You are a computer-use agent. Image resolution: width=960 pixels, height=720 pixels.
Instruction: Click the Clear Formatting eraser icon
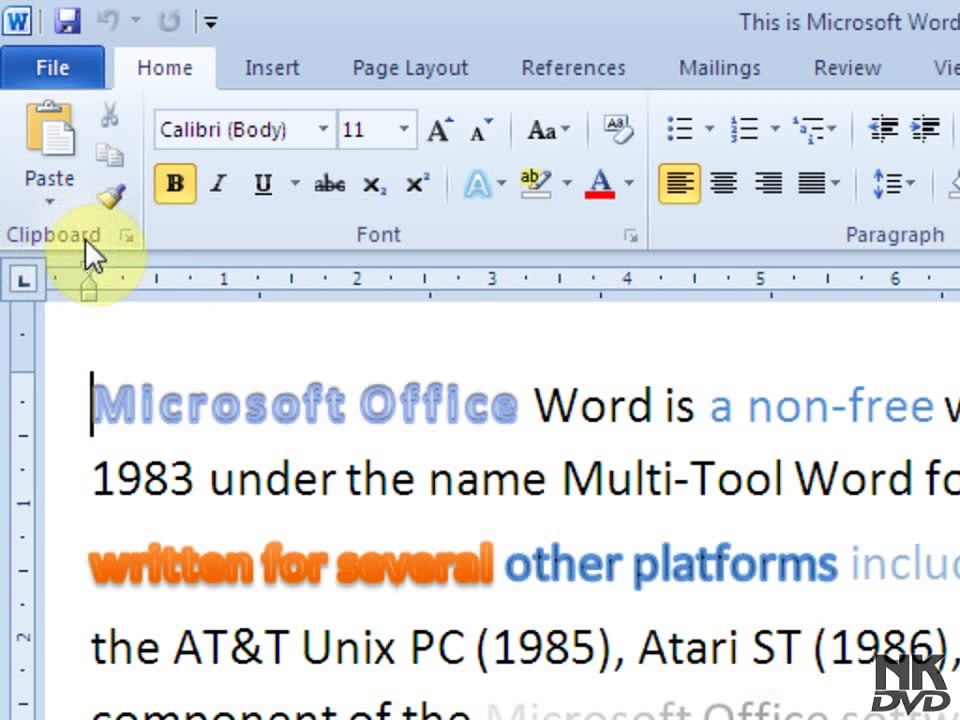pos(618,129)
